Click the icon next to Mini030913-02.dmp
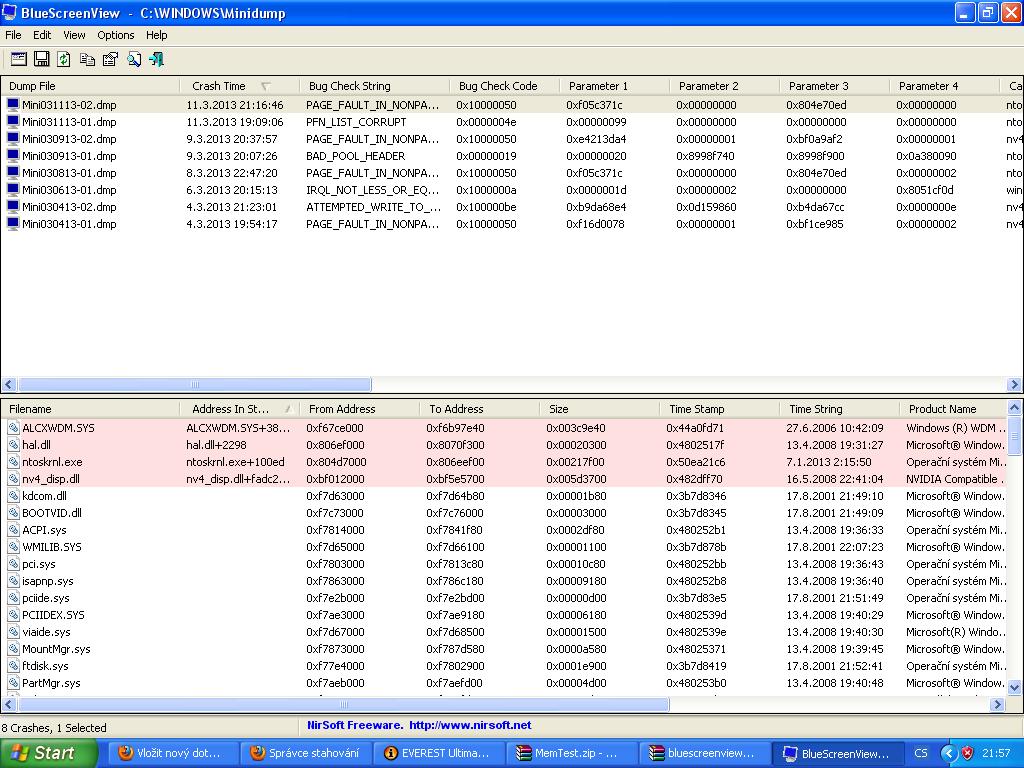1024x768 pixels. (13, 138)
